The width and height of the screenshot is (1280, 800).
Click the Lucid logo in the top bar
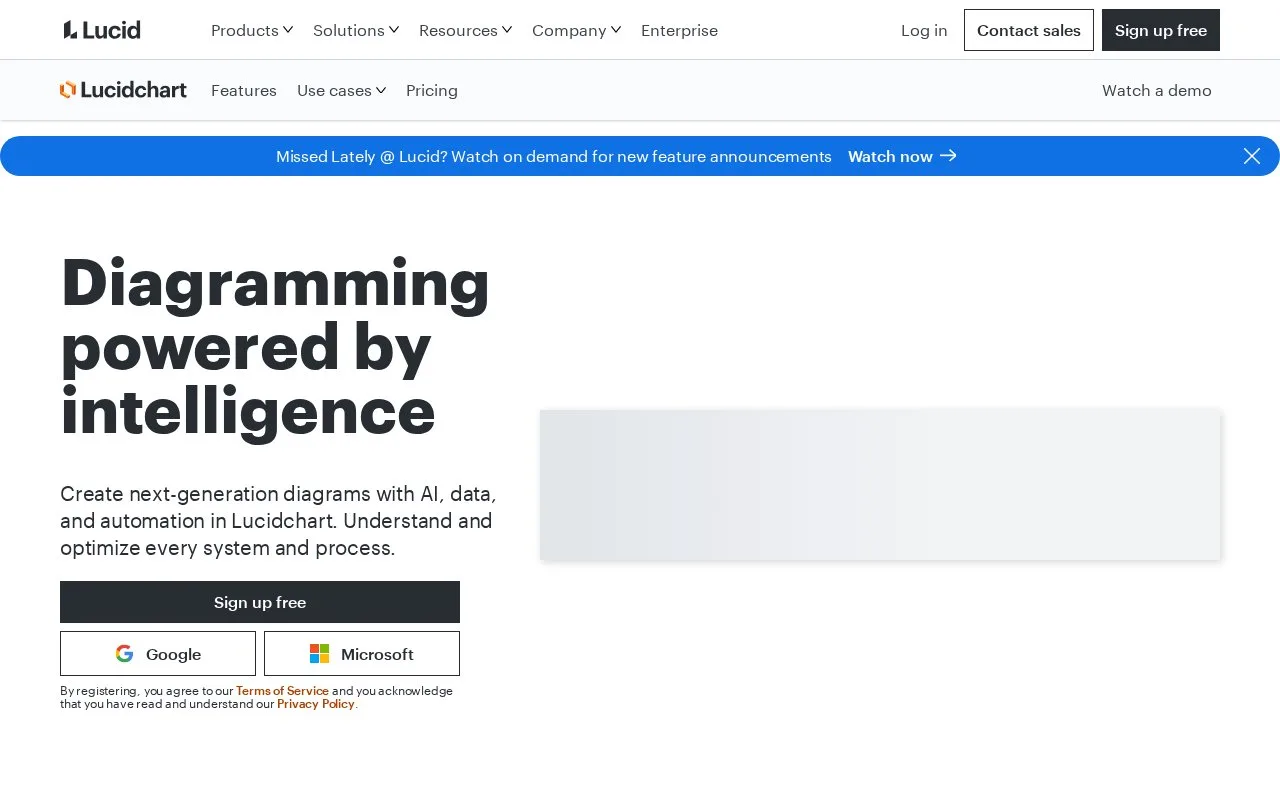click(102, 30)
